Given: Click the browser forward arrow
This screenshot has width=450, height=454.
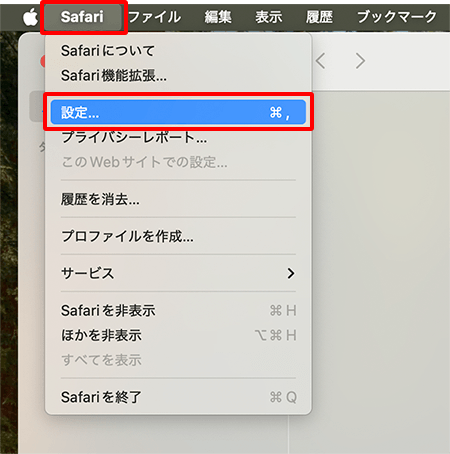Looking at the screenshot, I should click(x=360, y=61).
